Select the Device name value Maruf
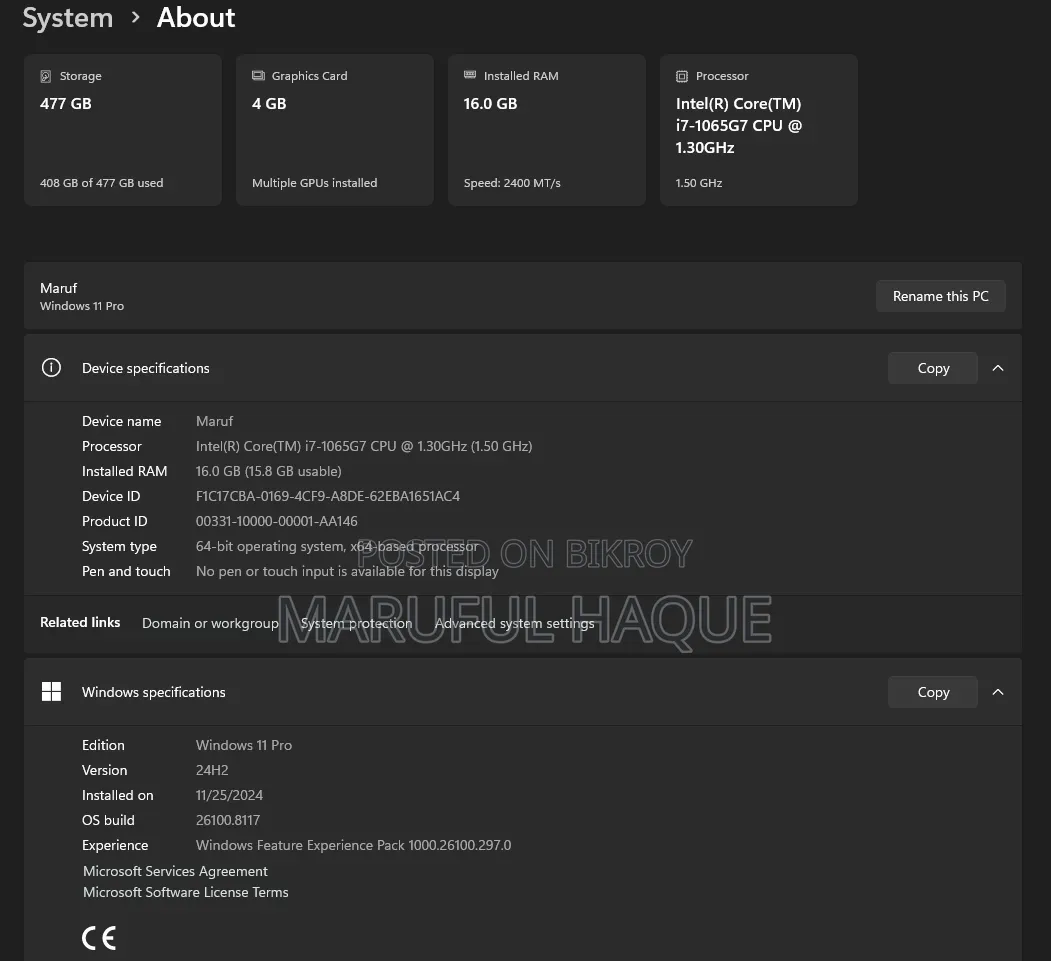 pyautogui.click(x=214, y=422)
